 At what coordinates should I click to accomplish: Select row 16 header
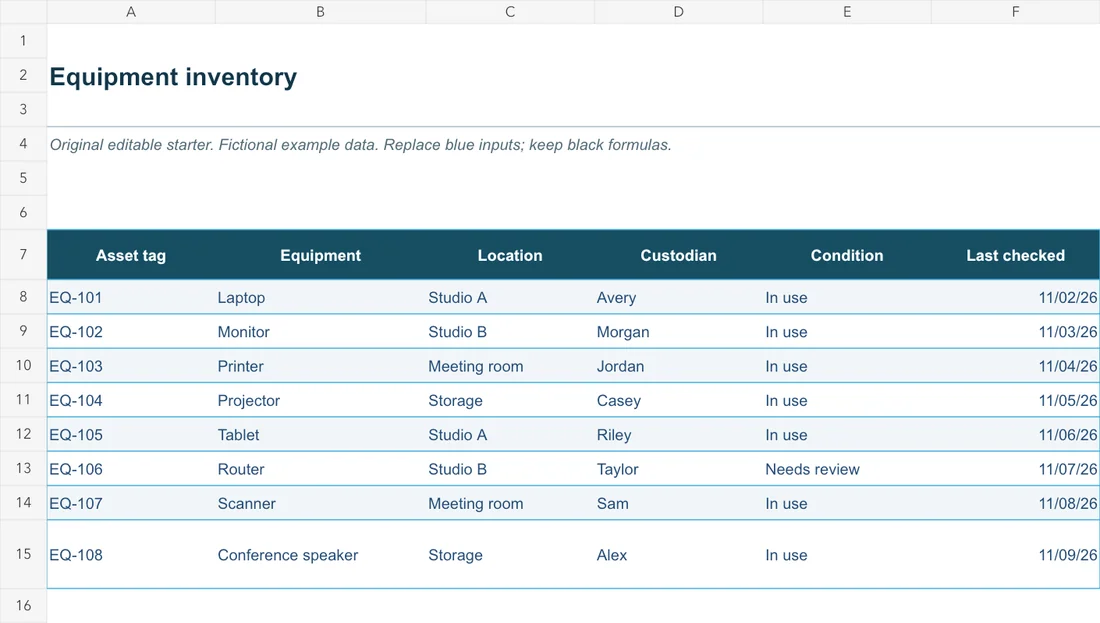(23, 605)
